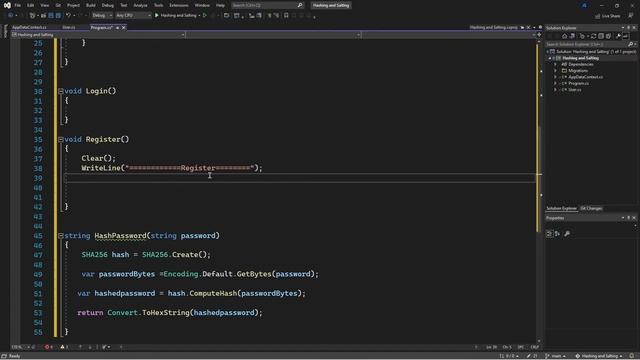Click the Home icon in Solution Explorer toolbar

564,36
